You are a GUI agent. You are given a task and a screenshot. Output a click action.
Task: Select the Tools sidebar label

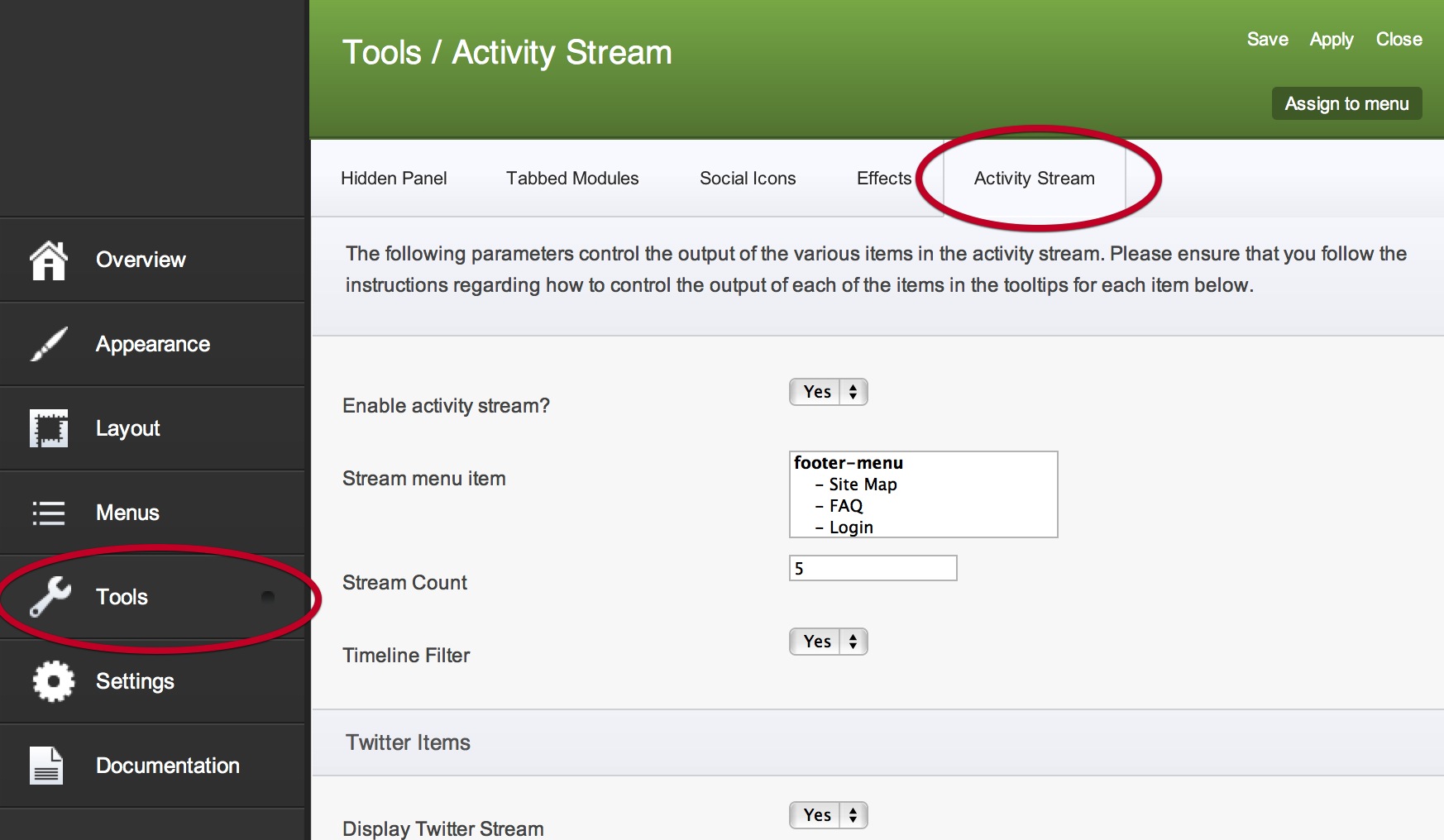122,597
